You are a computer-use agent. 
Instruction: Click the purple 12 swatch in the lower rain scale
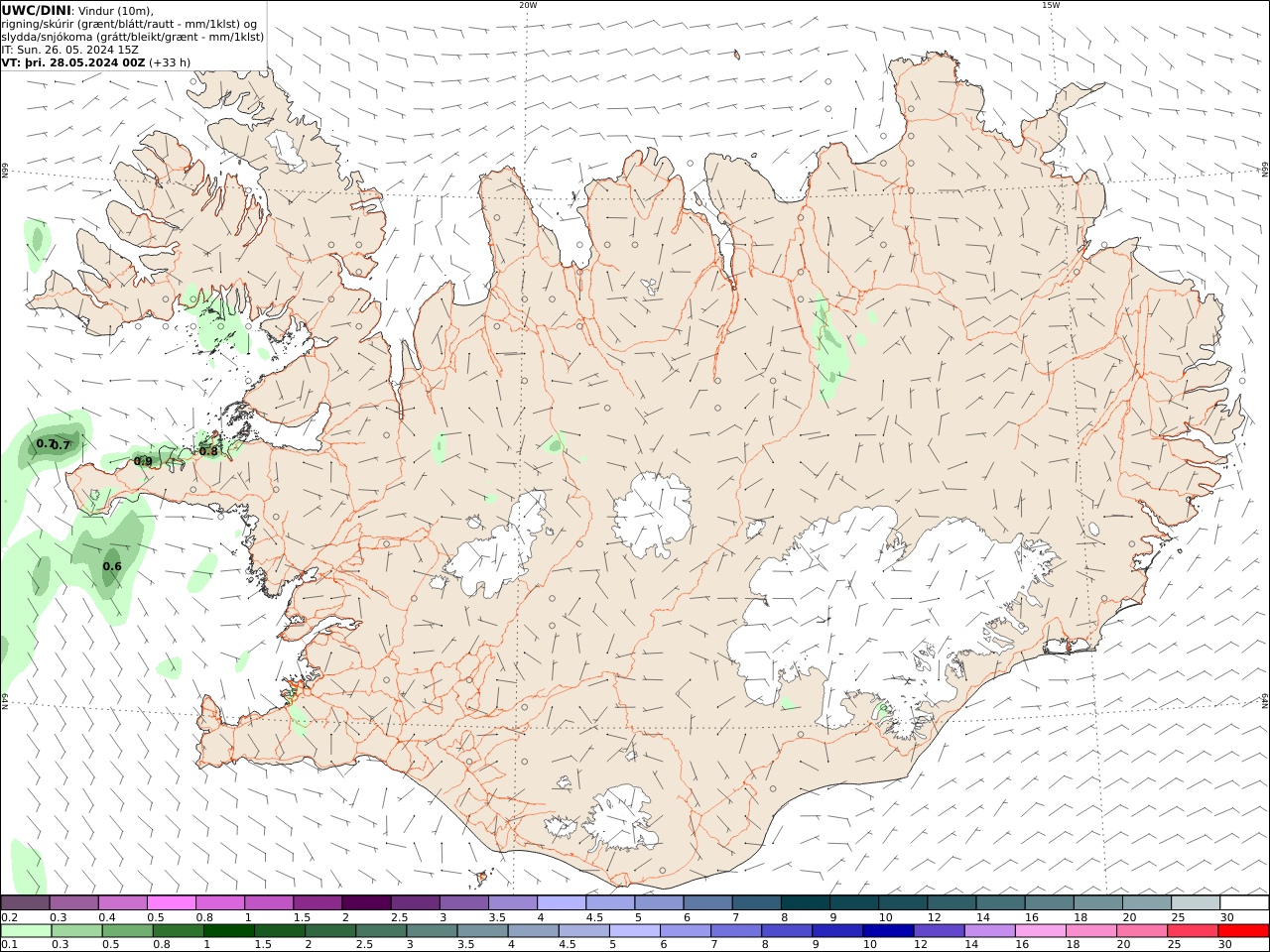(939, 931)
